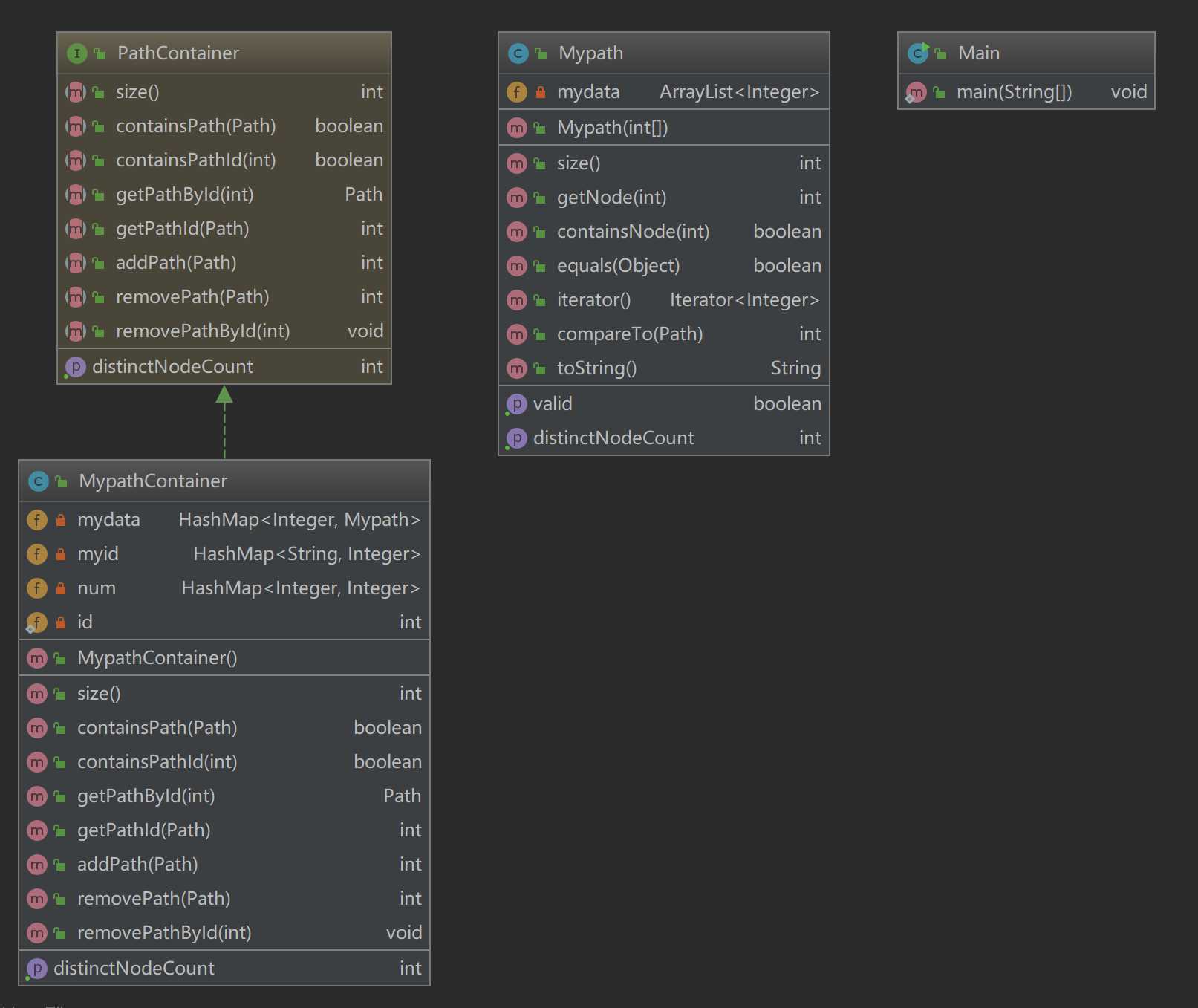The height and width of the screenshot is (1008, 1198).
Task: Click the MypathContainer class icon
Action: (x=38, y=481)
